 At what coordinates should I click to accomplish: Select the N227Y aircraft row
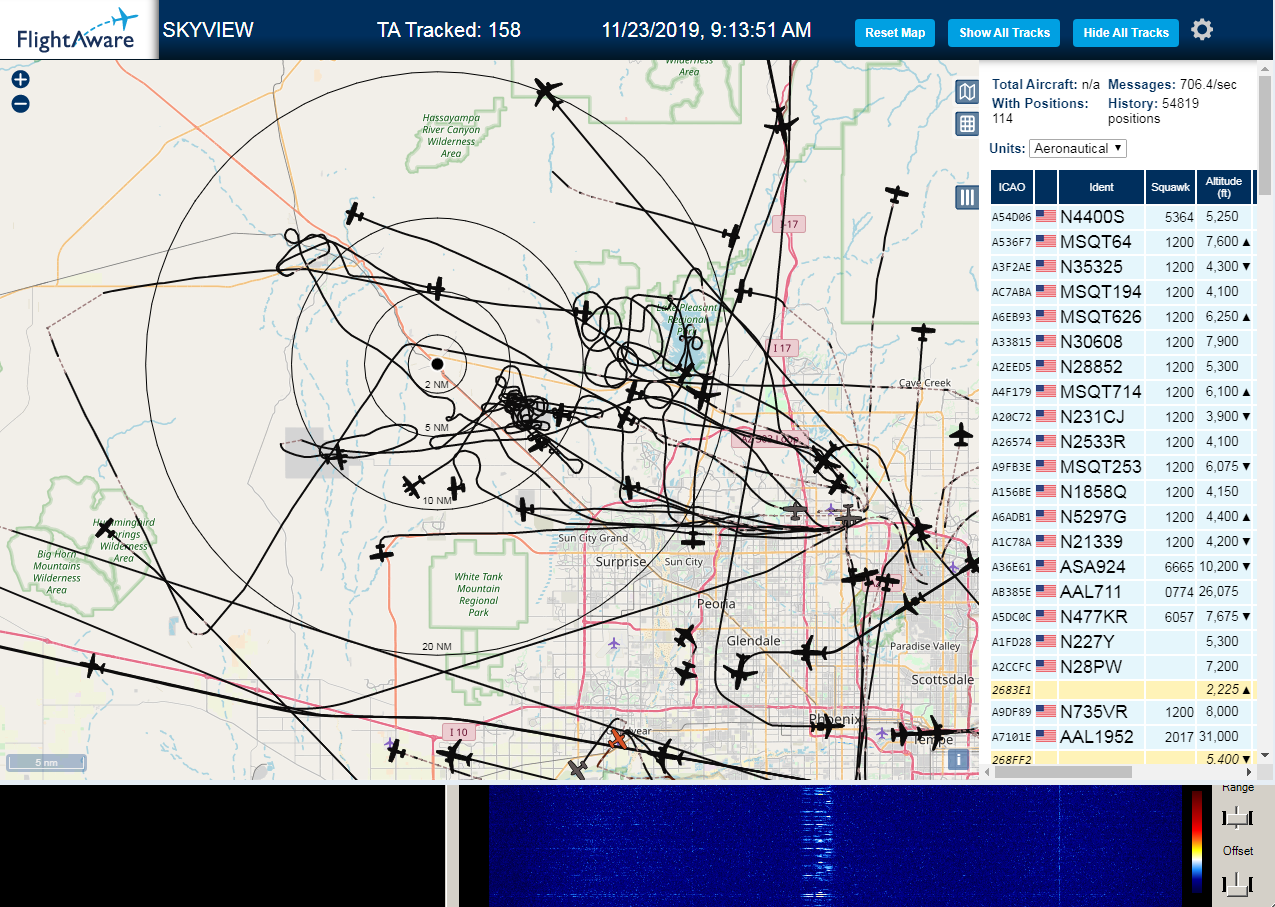1123,641
